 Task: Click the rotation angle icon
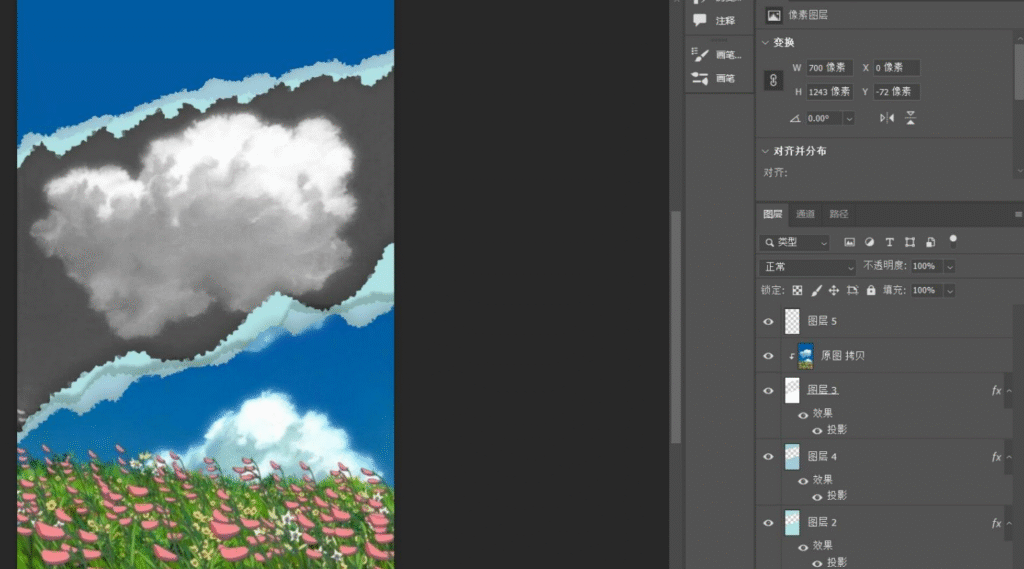pyautogui.click(x=795, y=118)
